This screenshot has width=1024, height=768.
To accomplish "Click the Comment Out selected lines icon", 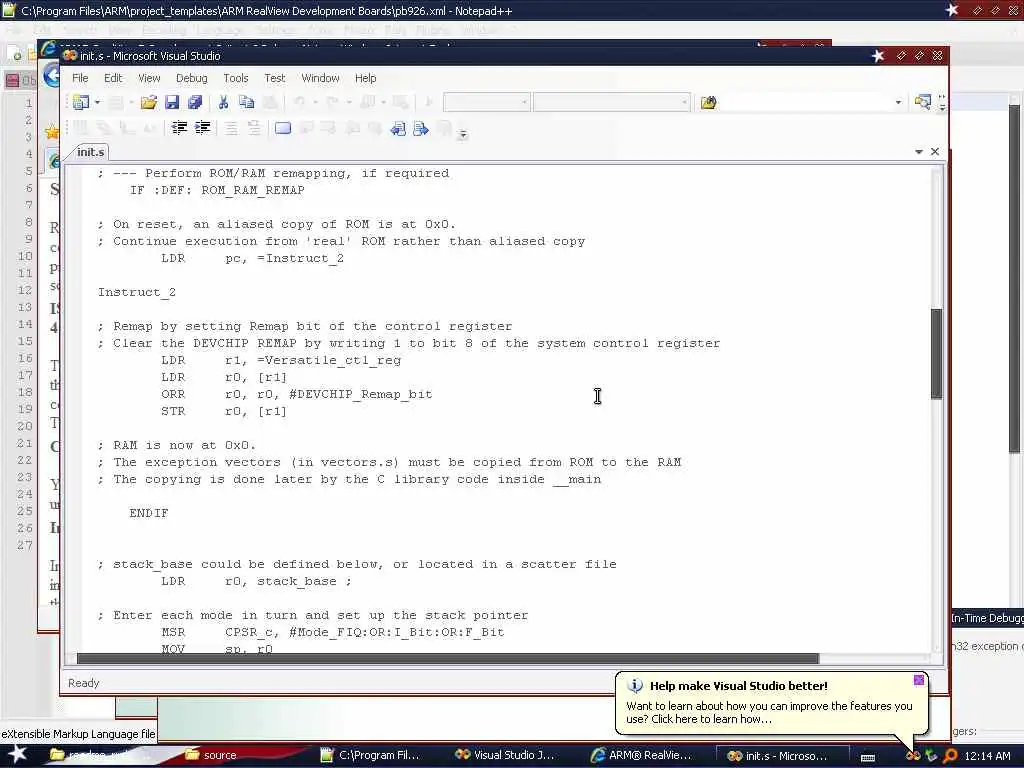I will (231, 128).
